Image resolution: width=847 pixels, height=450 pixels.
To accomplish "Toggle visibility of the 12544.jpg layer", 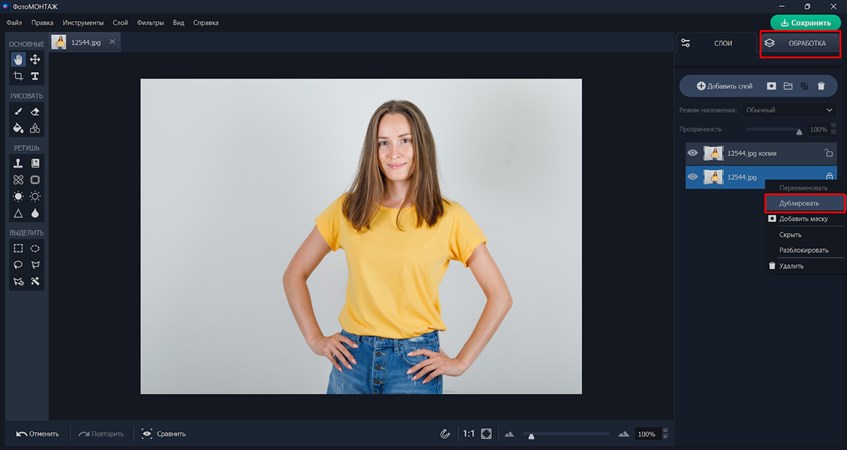I will click(692, 177).
